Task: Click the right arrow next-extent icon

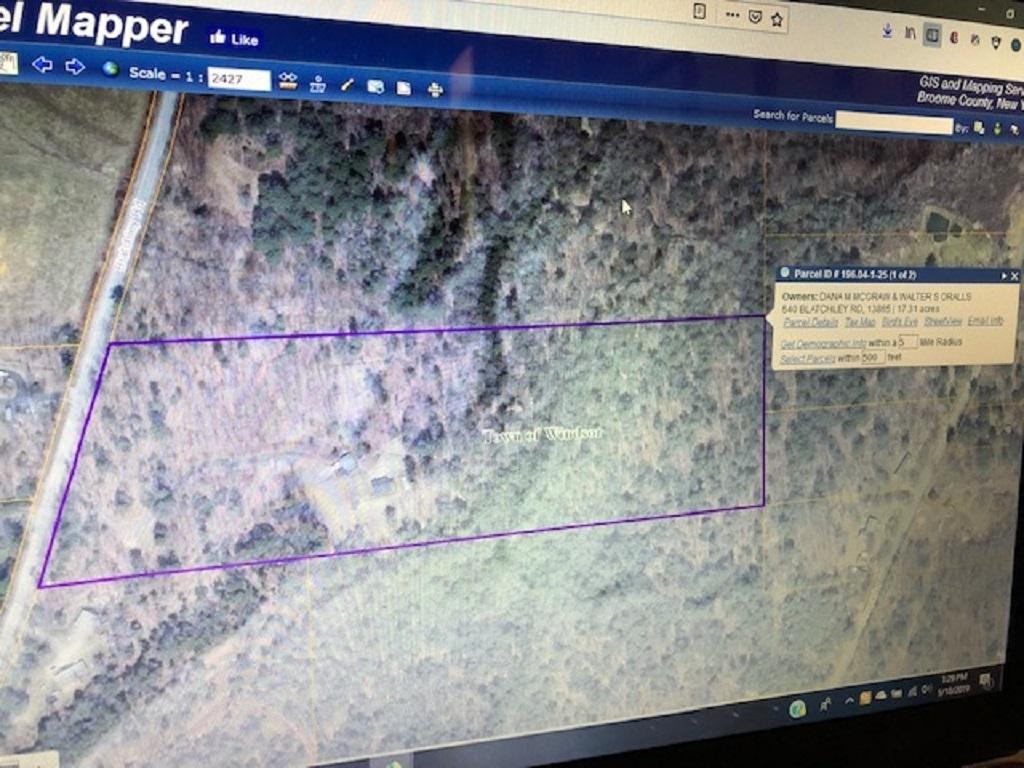Action: click(75, 66)
